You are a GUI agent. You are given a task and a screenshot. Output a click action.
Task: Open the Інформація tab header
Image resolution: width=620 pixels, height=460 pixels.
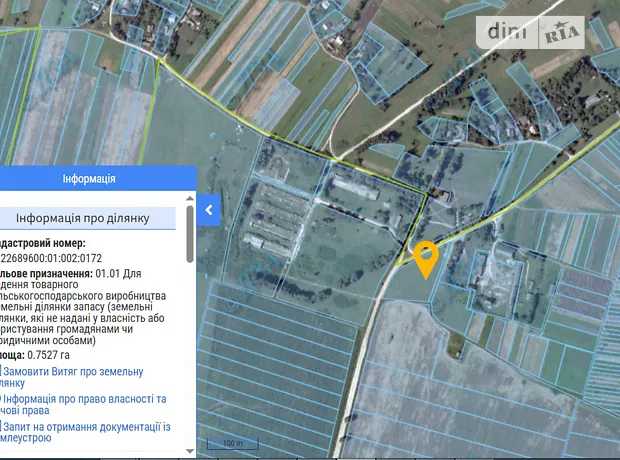click(89, 179)
